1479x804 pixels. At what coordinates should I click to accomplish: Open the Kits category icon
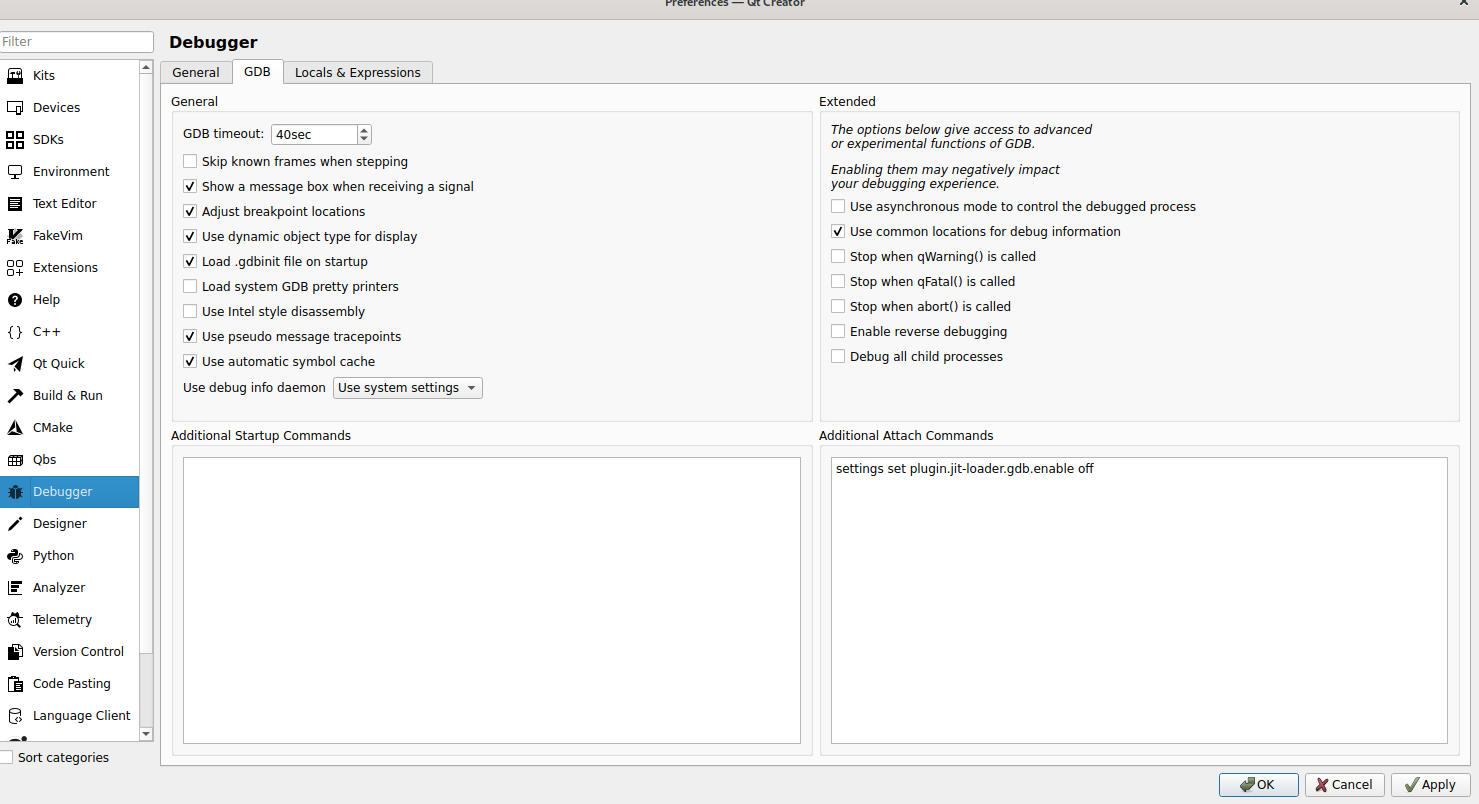click(x=15, y=76)
